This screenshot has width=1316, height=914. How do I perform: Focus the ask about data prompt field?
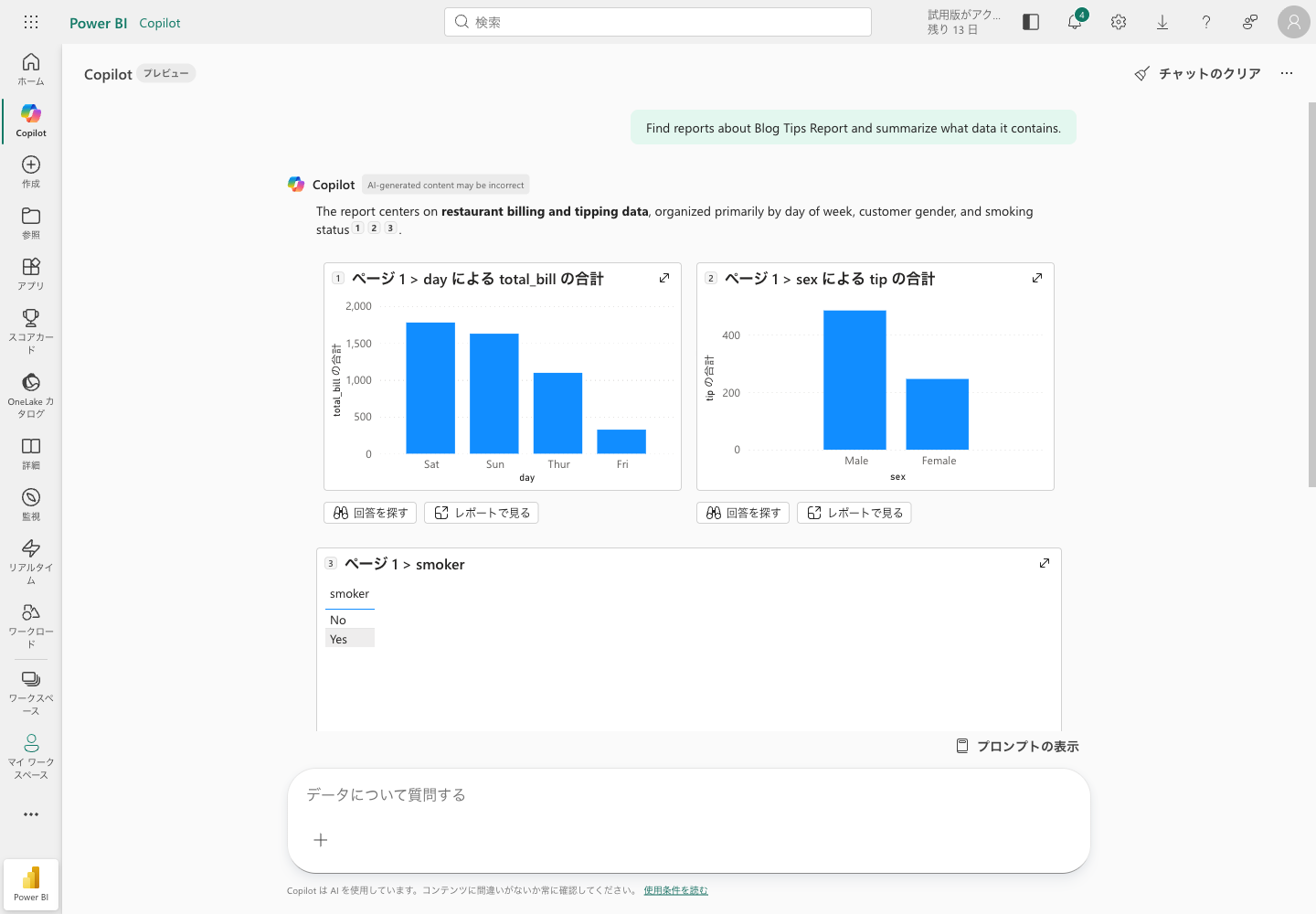point(689,795)
